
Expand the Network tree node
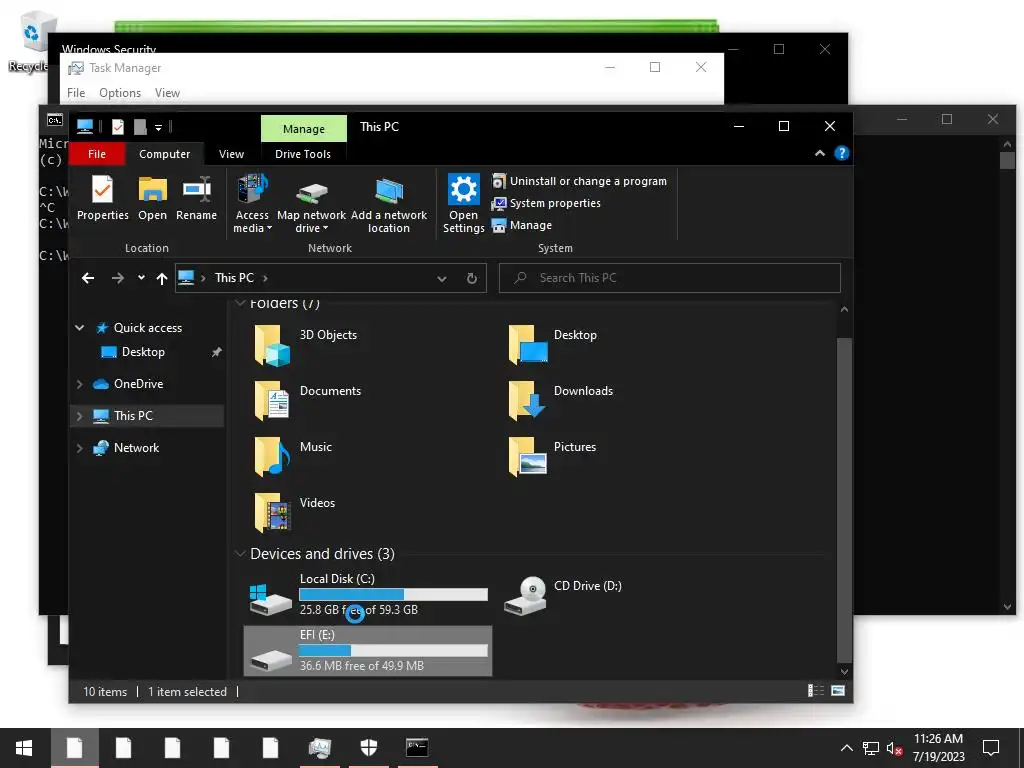(80, 448)
